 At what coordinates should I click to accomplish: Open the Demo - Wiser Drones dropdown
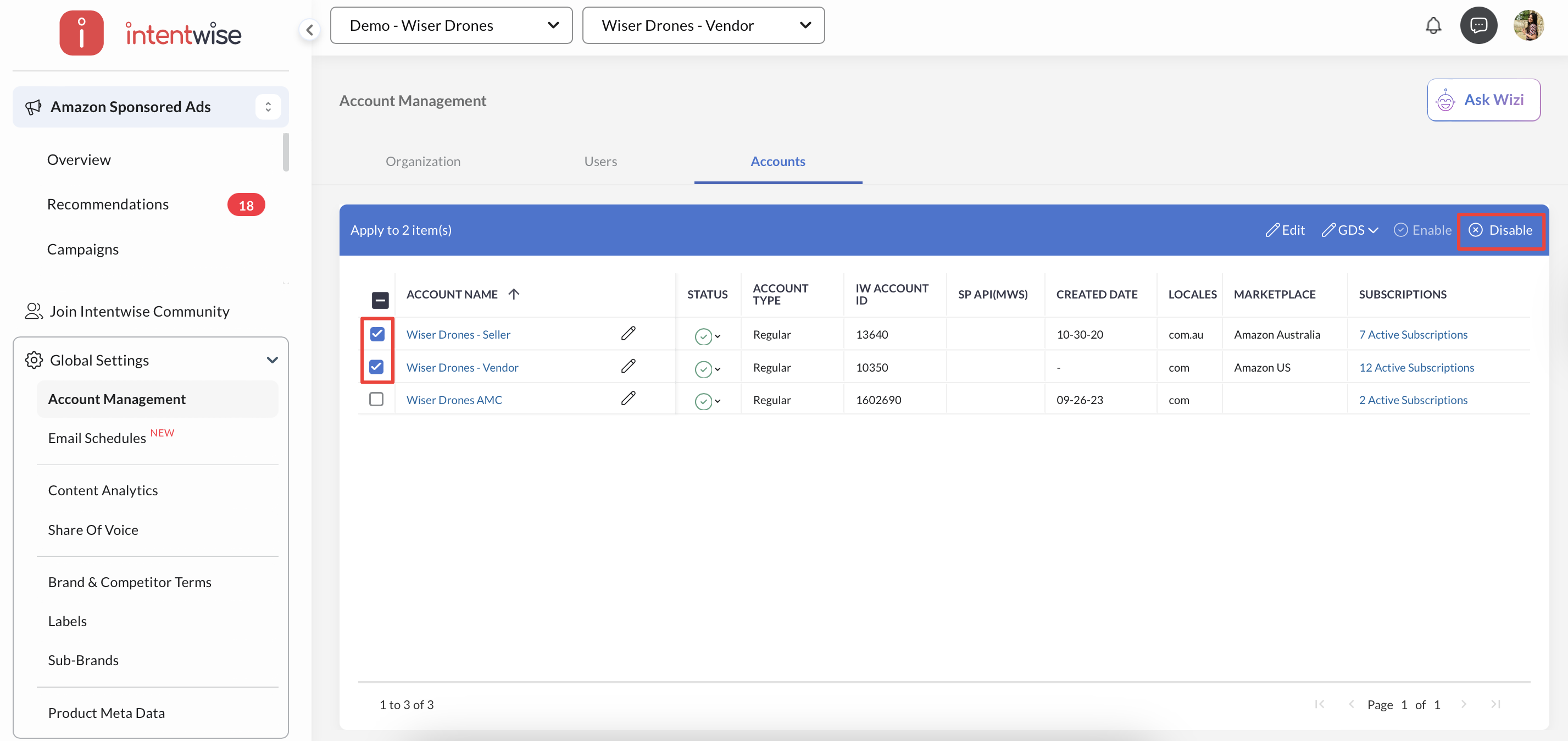451,26
